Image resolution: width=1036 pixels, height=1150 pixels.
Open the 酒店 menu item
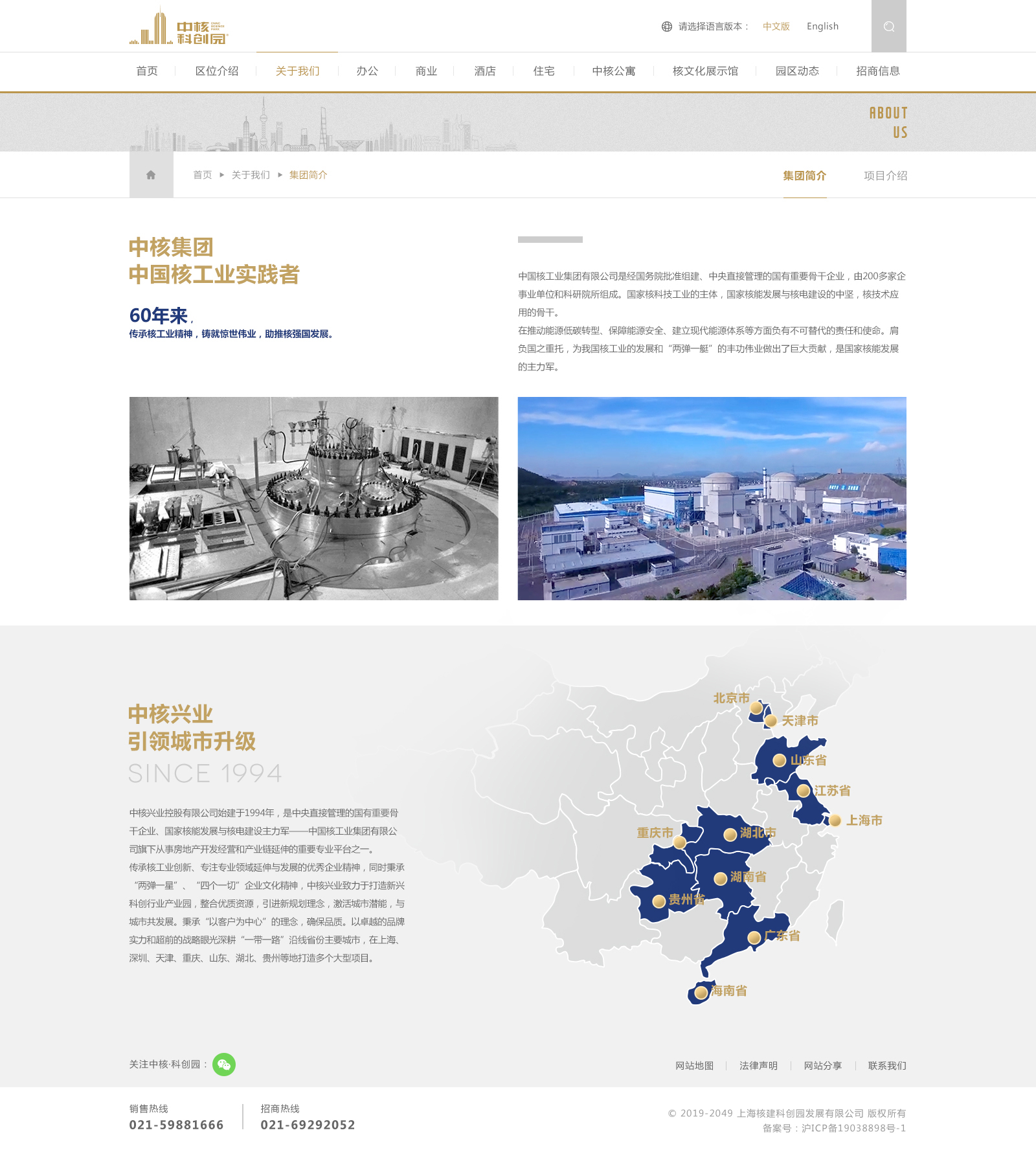tap(485, 71)
